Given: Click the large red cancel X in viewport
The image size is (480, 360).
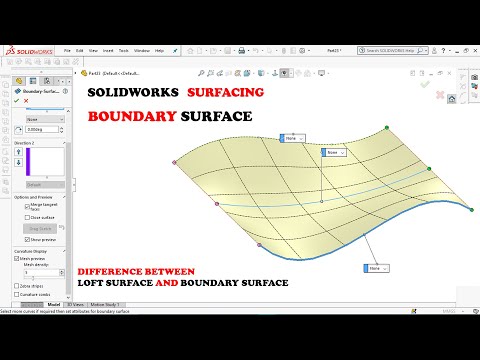Looking at the screenshot, I should click(440, 95).
